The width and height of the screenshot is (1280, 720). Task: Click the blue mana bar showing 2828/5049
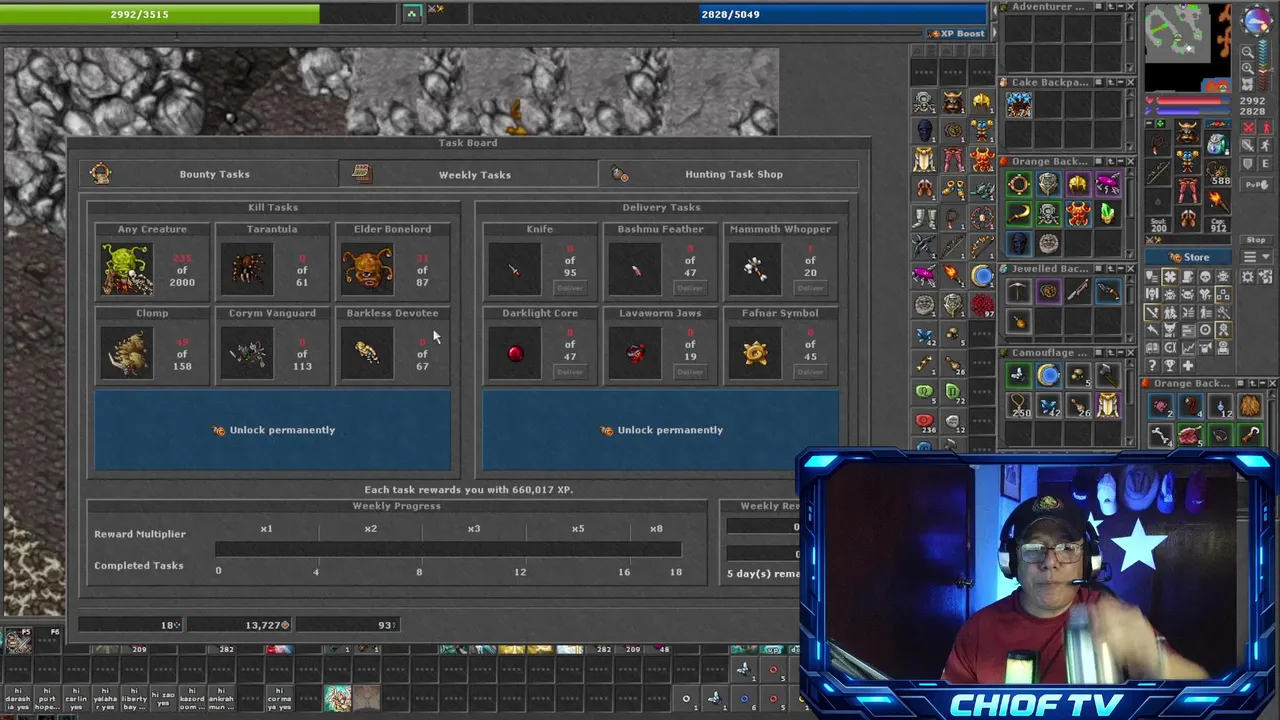coord(730,14)
